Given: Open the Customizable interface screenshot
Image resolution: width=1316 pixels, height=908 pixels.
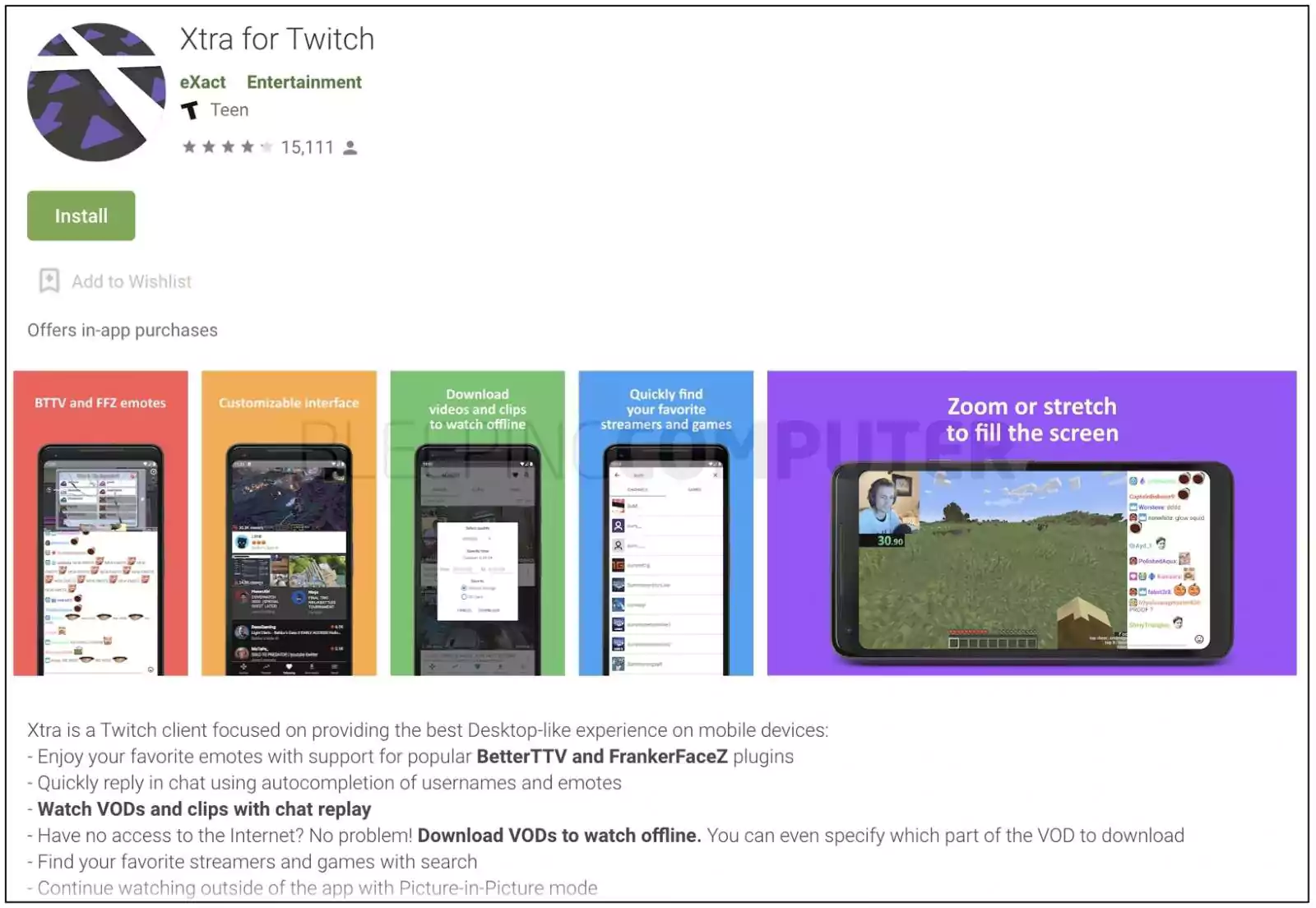Looking at the screenshot, I should pyautogui.click(x=289, y=523).
